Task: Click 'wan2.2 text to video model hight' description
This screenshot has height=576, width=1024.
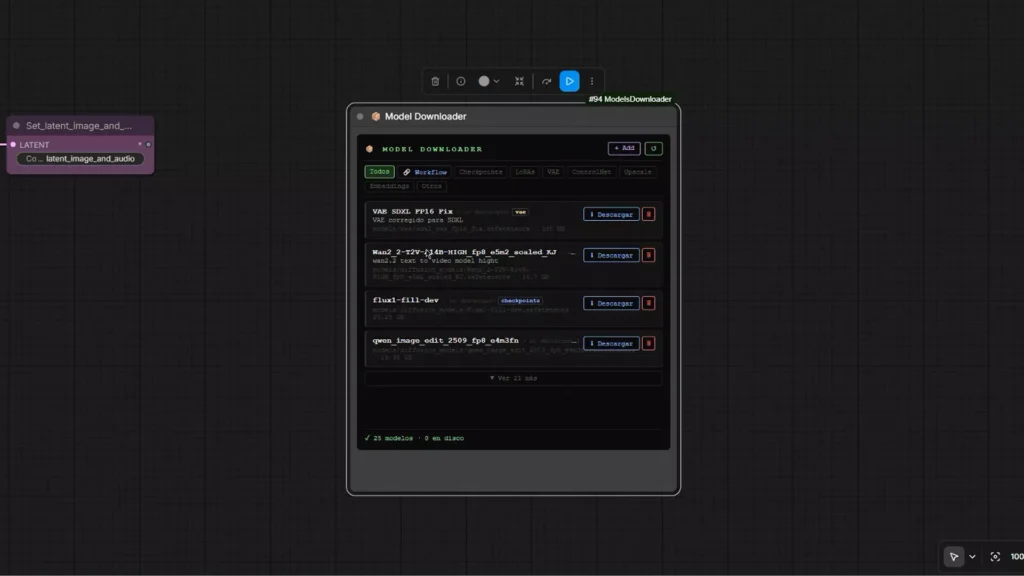Action: point(435,261)
